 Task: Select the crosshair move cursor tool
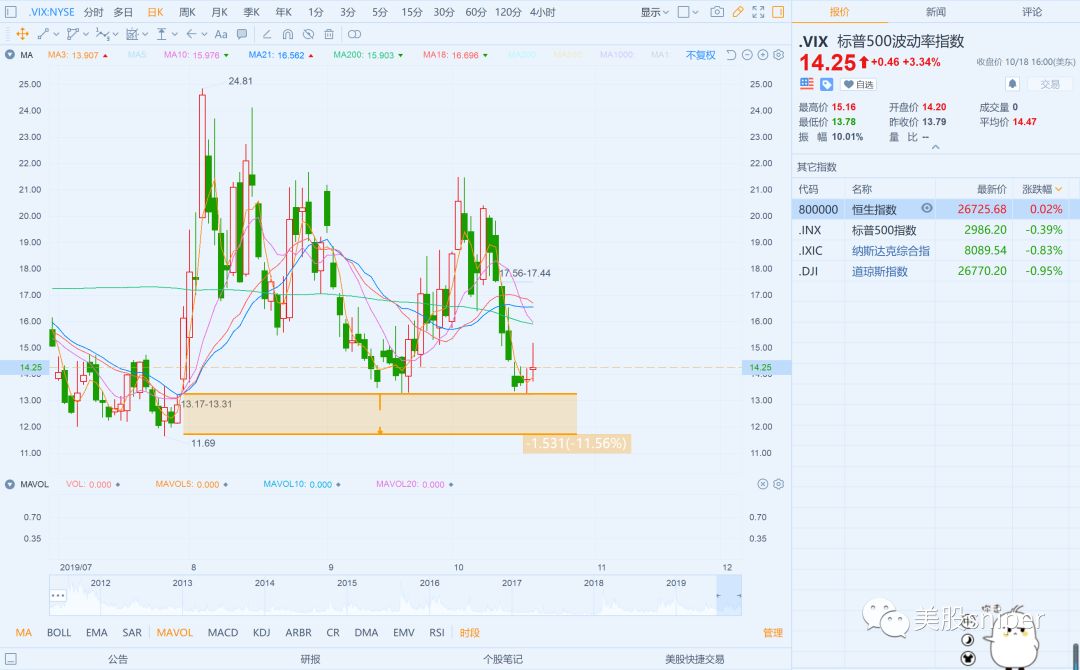[x=22, y=34]
